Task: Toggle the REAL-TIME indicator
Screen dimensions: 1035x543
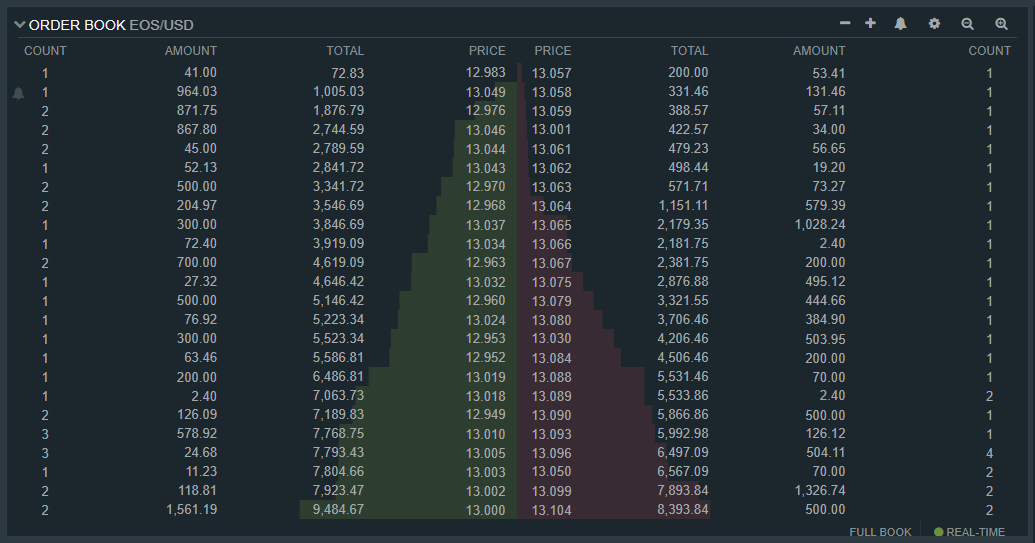Action: pos(969,532)
